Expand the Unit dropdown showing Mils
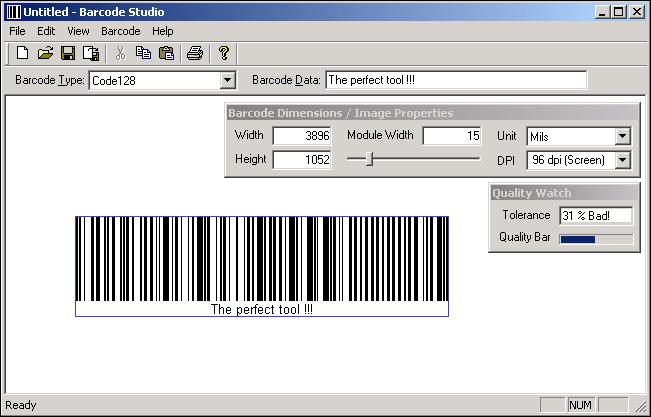This screenshot has width=651, height=417. point(623,136)
